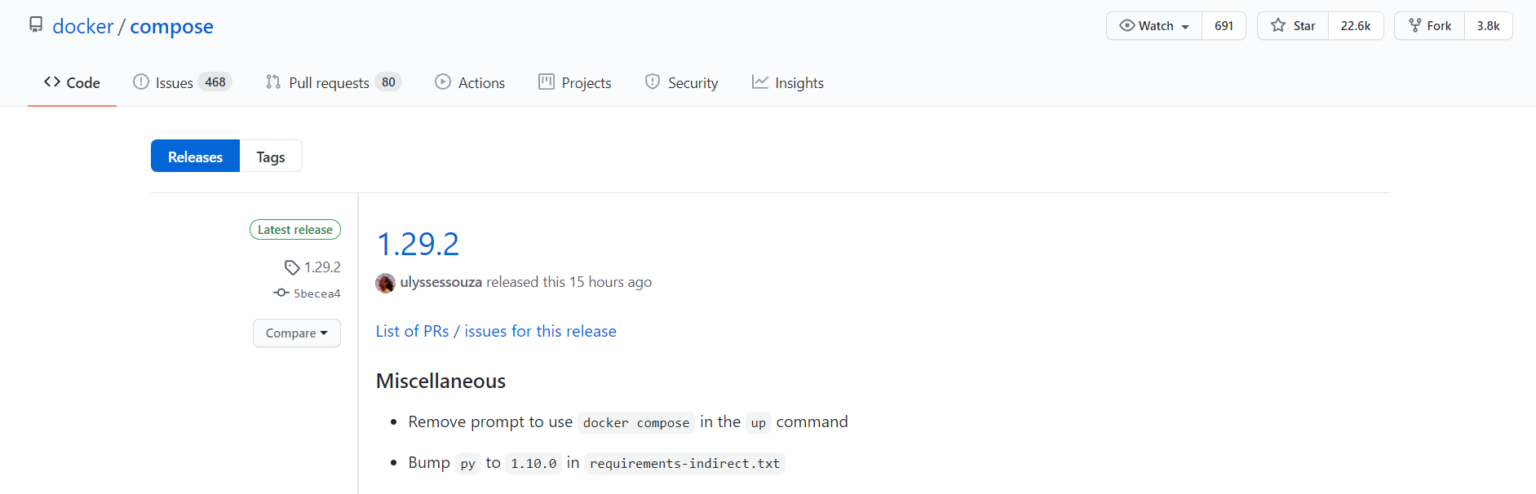The width and height of the screenshot is (1536, 494).
Task: Click the 'py' code text
Action: point(467,463)
